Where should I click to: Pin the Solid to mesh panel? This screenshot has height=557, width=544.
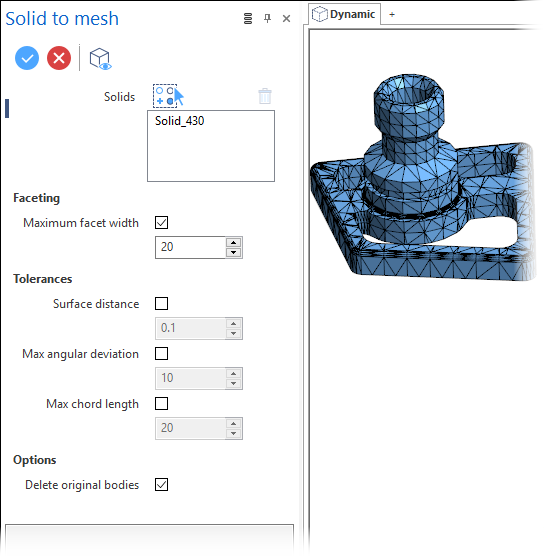268,18
